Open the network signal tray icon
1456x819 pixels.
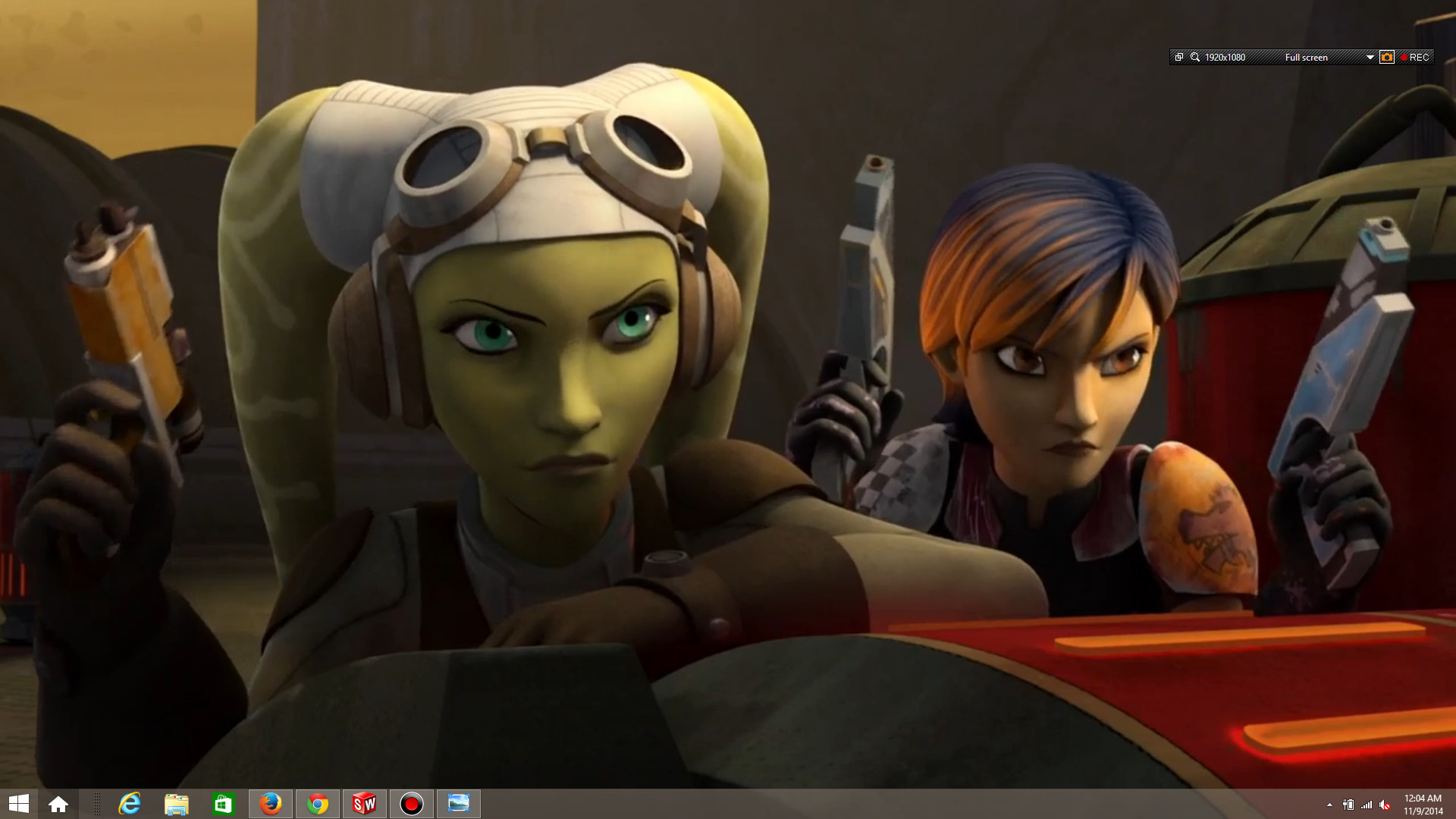click(x=1367, y=805)
